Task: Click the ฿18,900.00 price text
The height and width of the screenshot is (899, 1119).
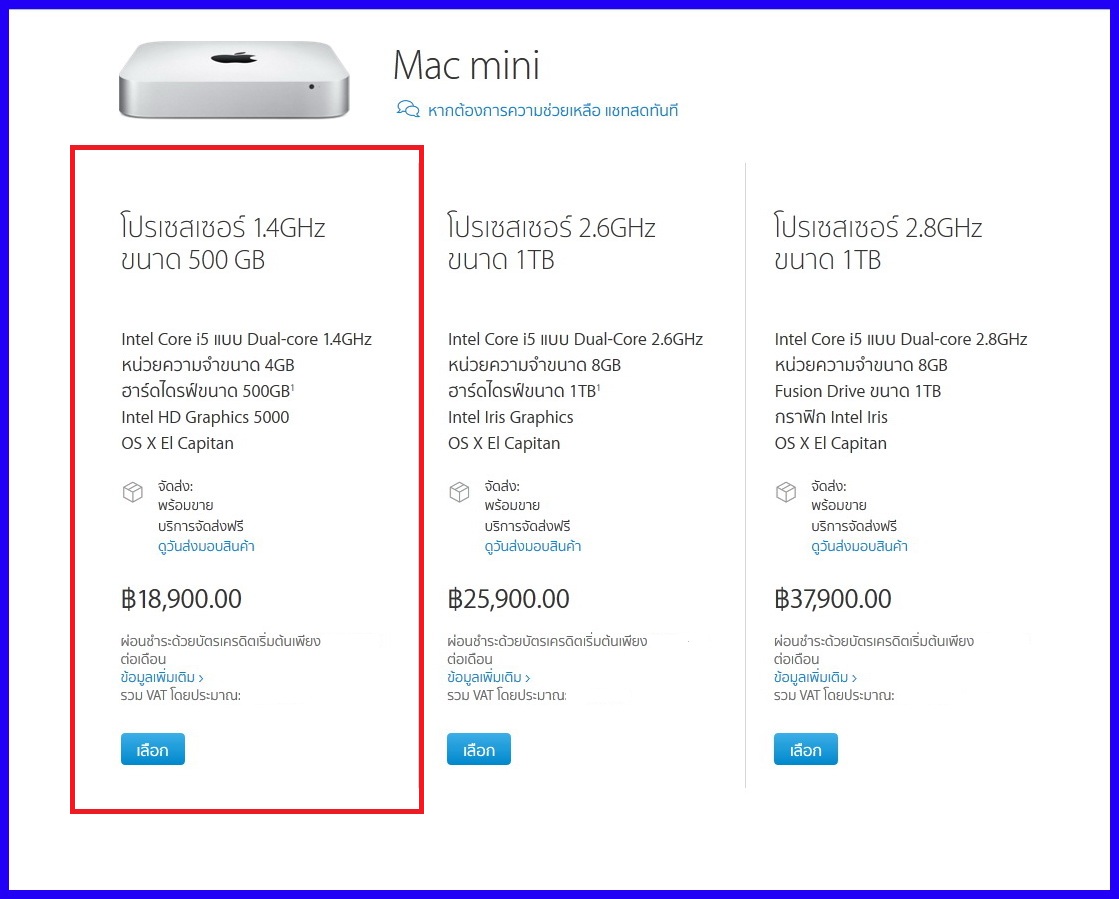Action: 181,599
